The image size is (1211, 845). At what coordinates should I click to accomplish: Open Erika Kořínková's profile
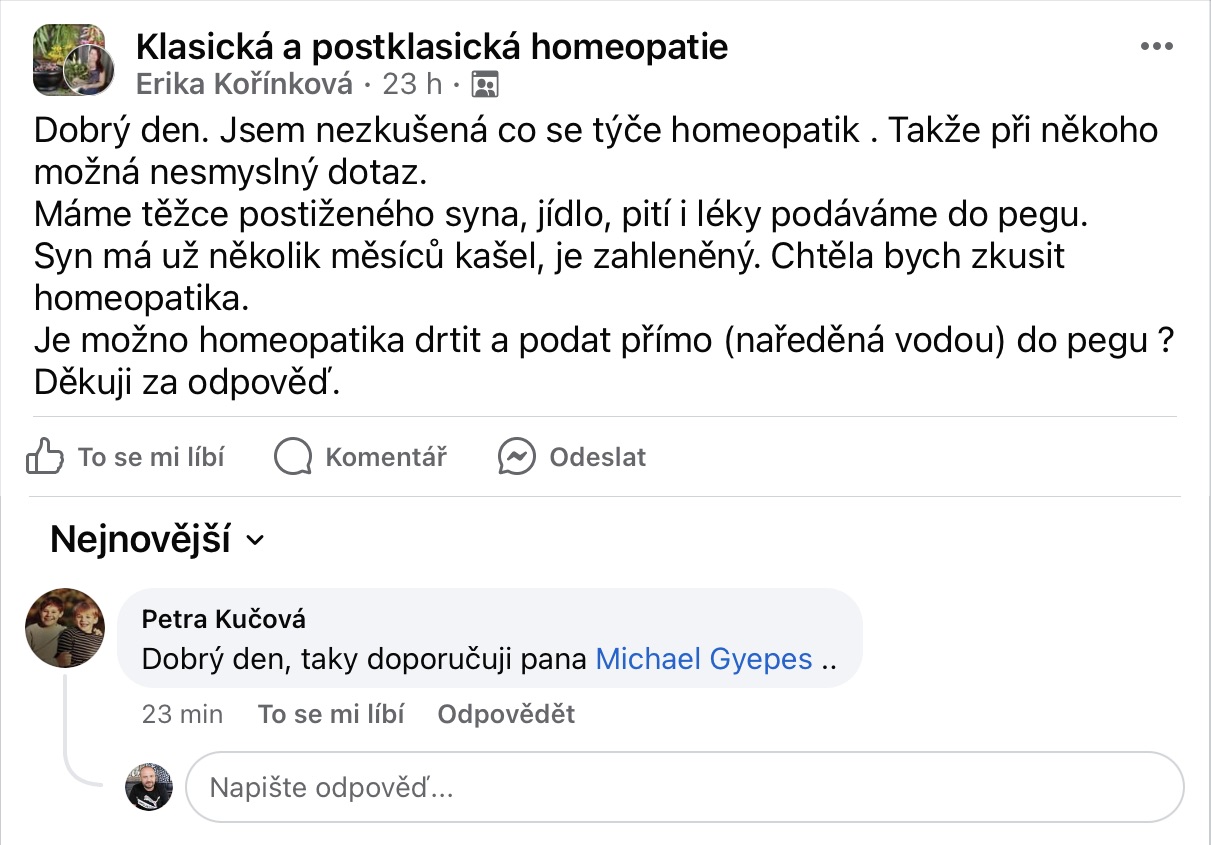click(x=244, y=85)
